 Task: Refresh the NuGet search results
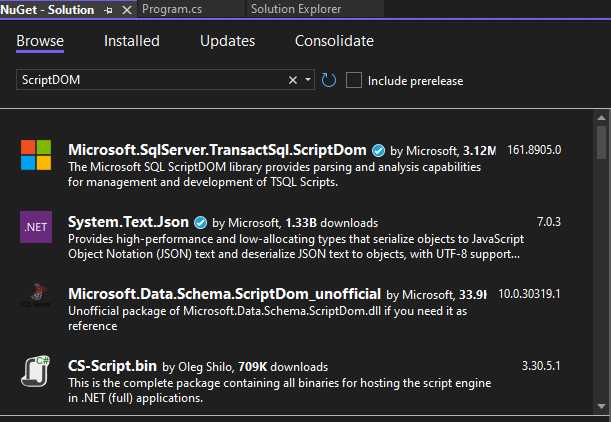pyautogui.click(x=328, y=80)
